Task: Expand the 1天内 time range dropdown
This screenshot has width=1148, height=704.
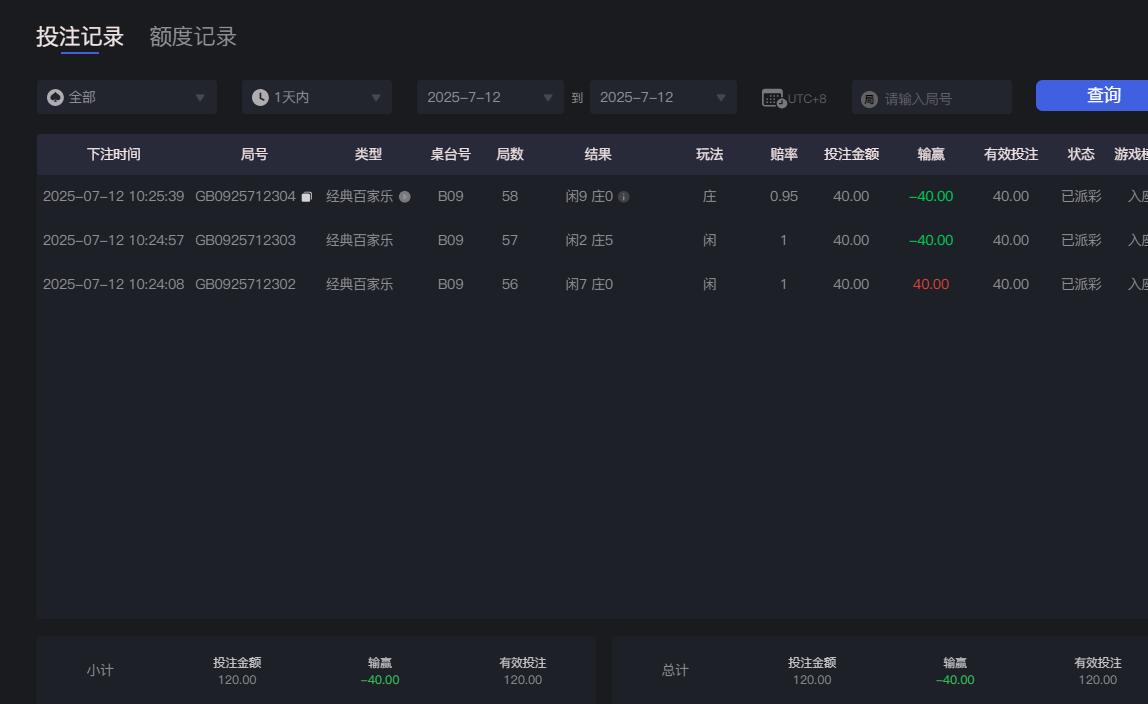Action: 316,97
